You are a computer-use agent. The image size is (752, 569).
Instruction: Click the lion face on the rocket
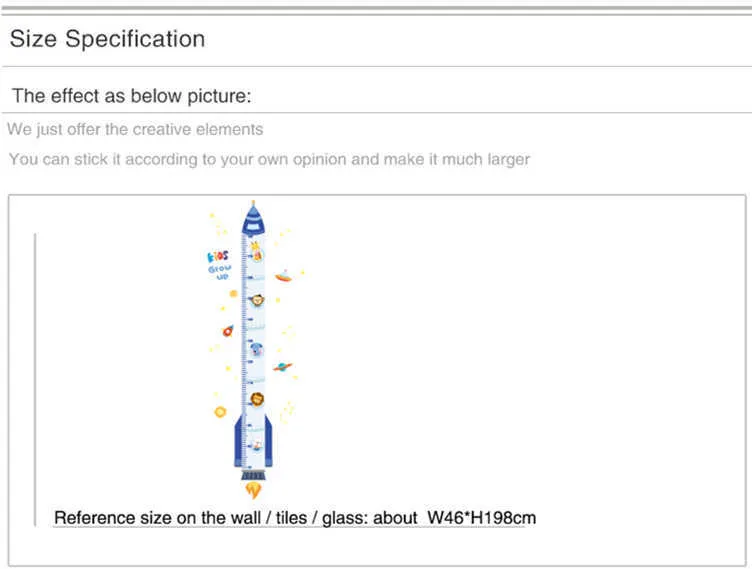[257, 399]
